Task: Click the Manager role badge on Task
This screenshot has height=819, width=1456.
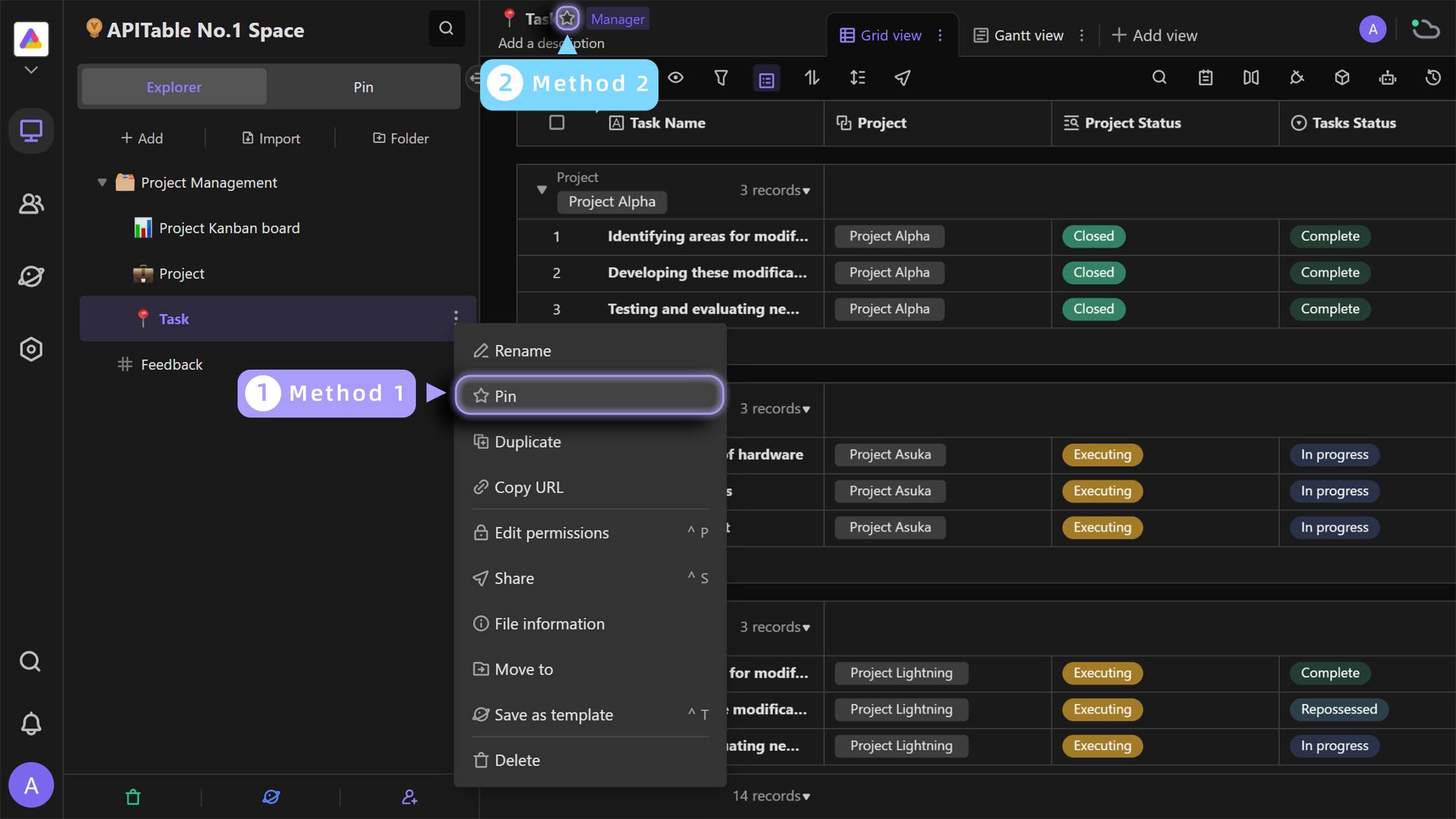Action: tap(616, 18)
